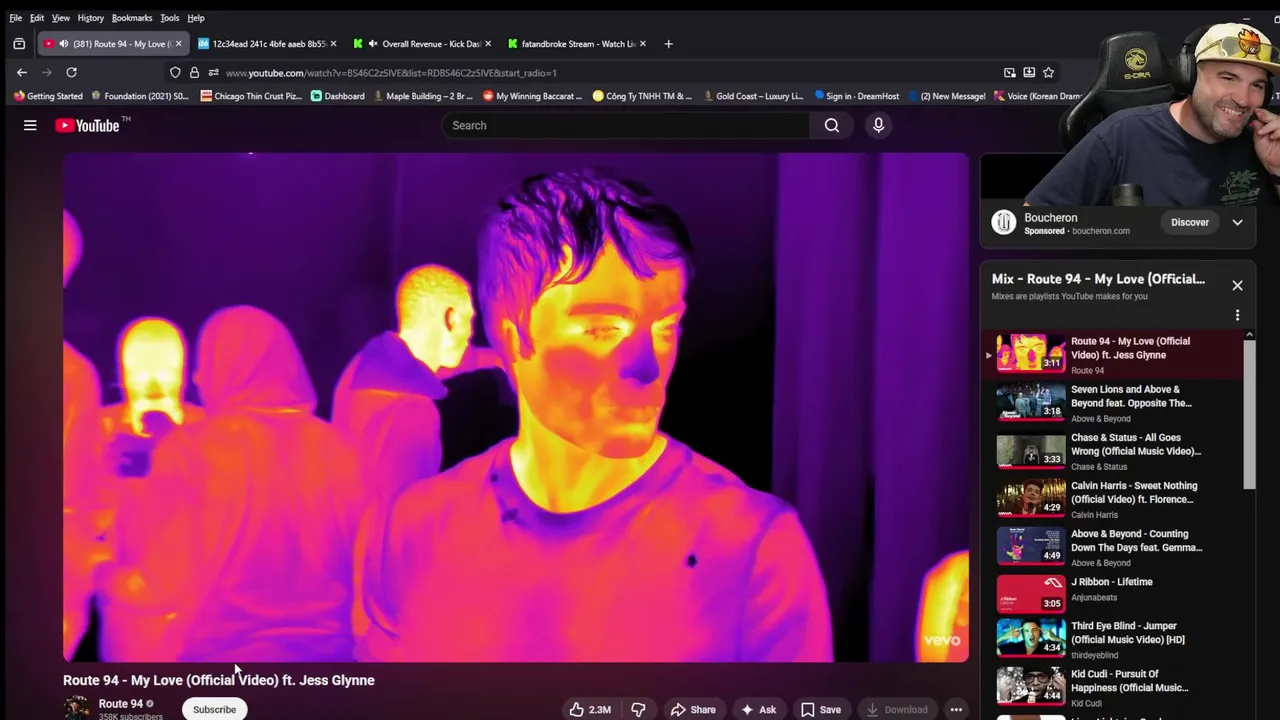Click the greyed-out Download button
This screenshot has height=720, width=1280.
click(897, 709)
